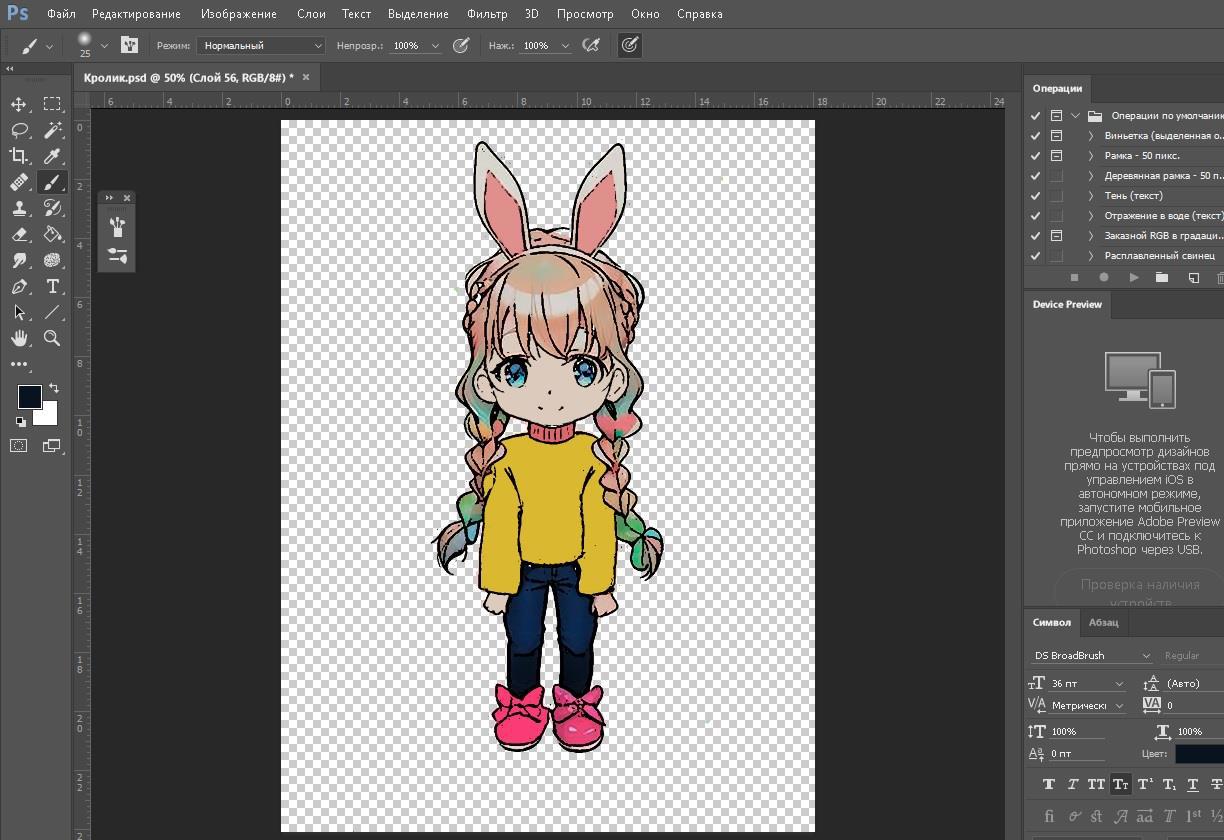Image resolution: width=1224 pixels, height=840 pixels.
Task: Switch to the Абзац tab
Action: (1103, 622)
